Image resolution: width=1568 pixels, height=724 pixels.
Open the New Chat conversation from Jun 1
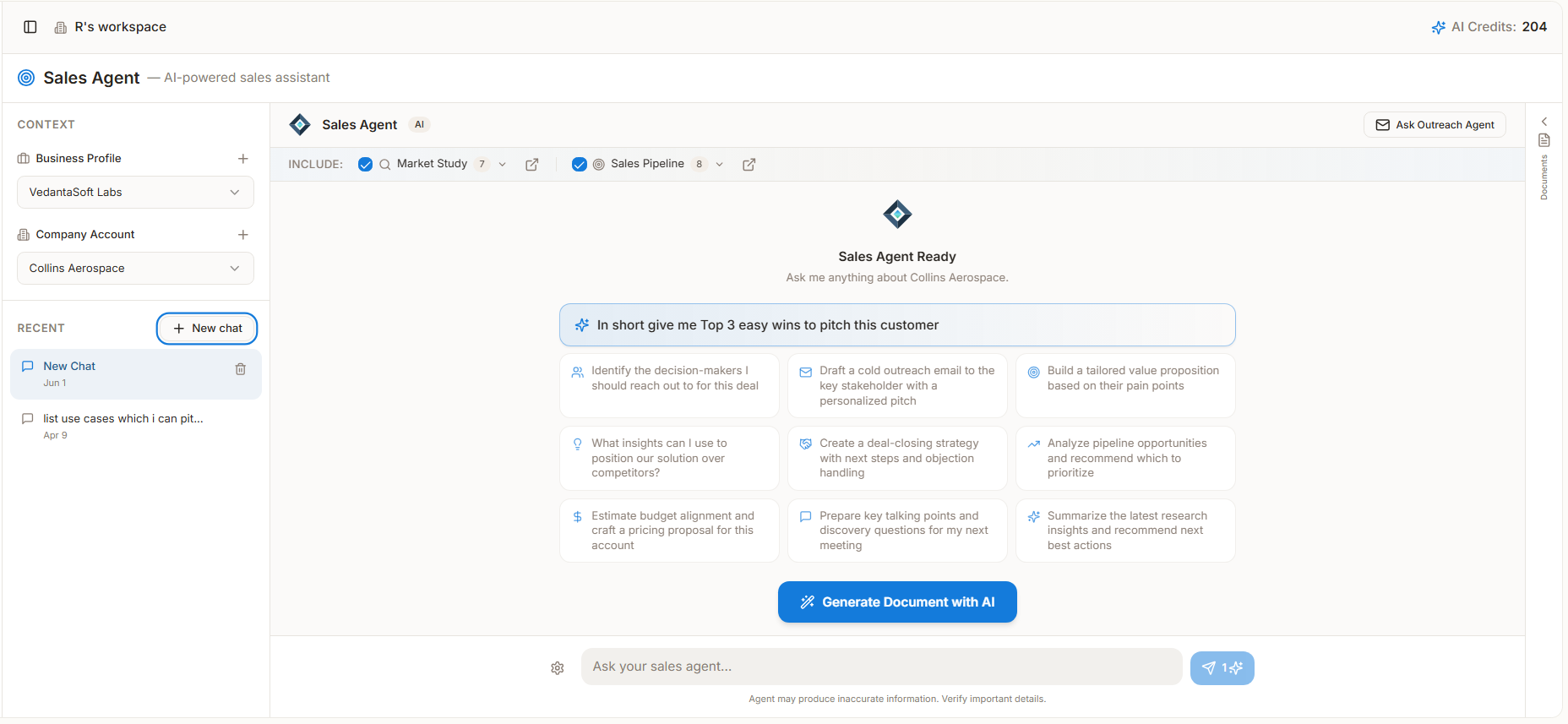point(135,374)
